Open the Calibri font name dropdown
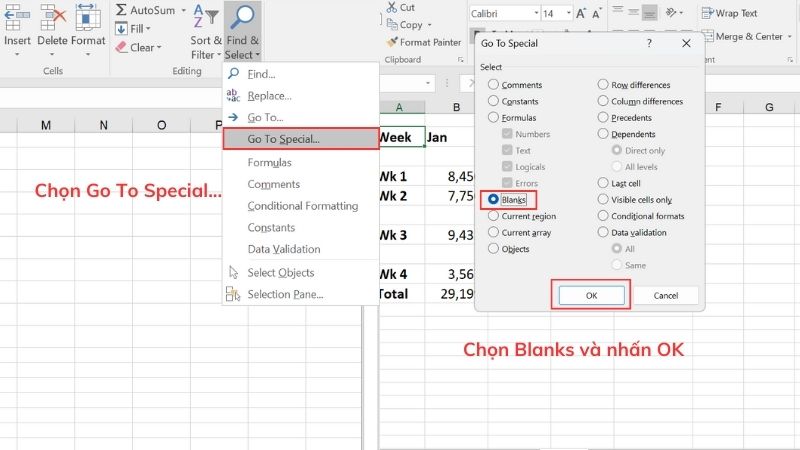 click(x=536, y=13)
